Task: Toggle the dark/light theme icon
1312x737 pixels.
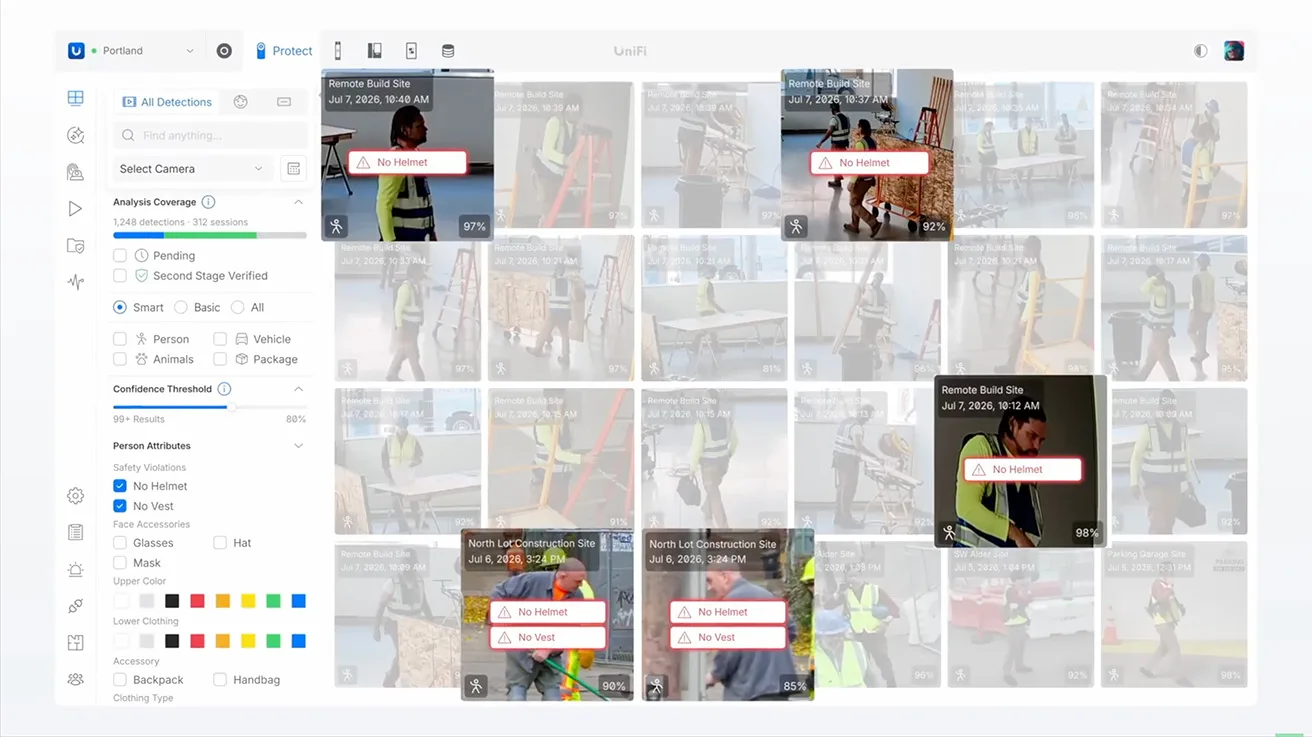Action: pos(1200,51)
